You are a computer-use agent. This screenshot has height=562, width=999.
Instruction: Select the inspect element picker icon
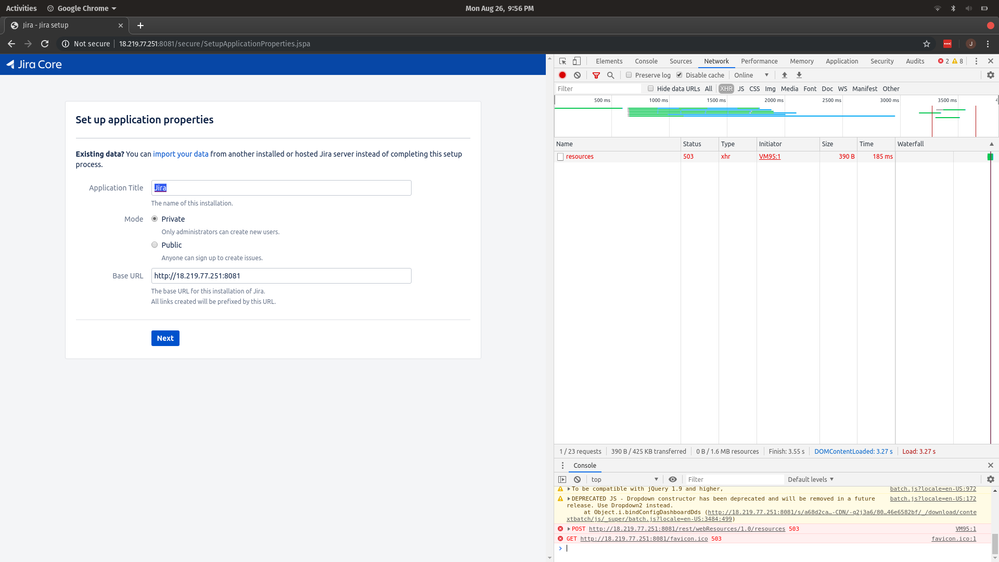[563, 61]
